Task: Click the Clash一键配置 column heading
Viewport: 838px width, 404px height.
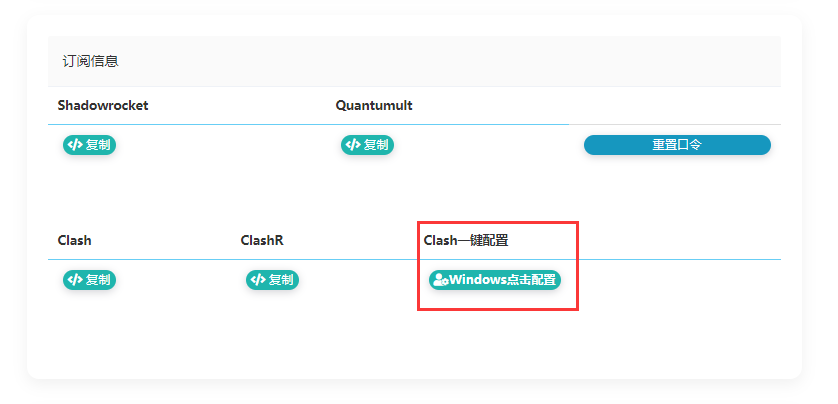Action: click(466, 240)
